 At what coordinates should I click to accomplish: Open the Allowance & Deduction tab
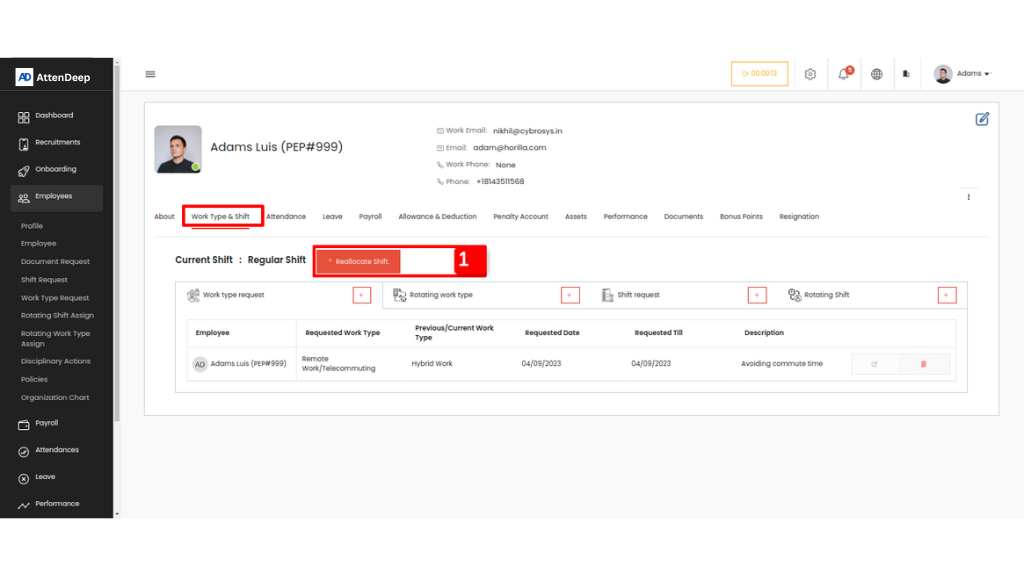point(437,217)
